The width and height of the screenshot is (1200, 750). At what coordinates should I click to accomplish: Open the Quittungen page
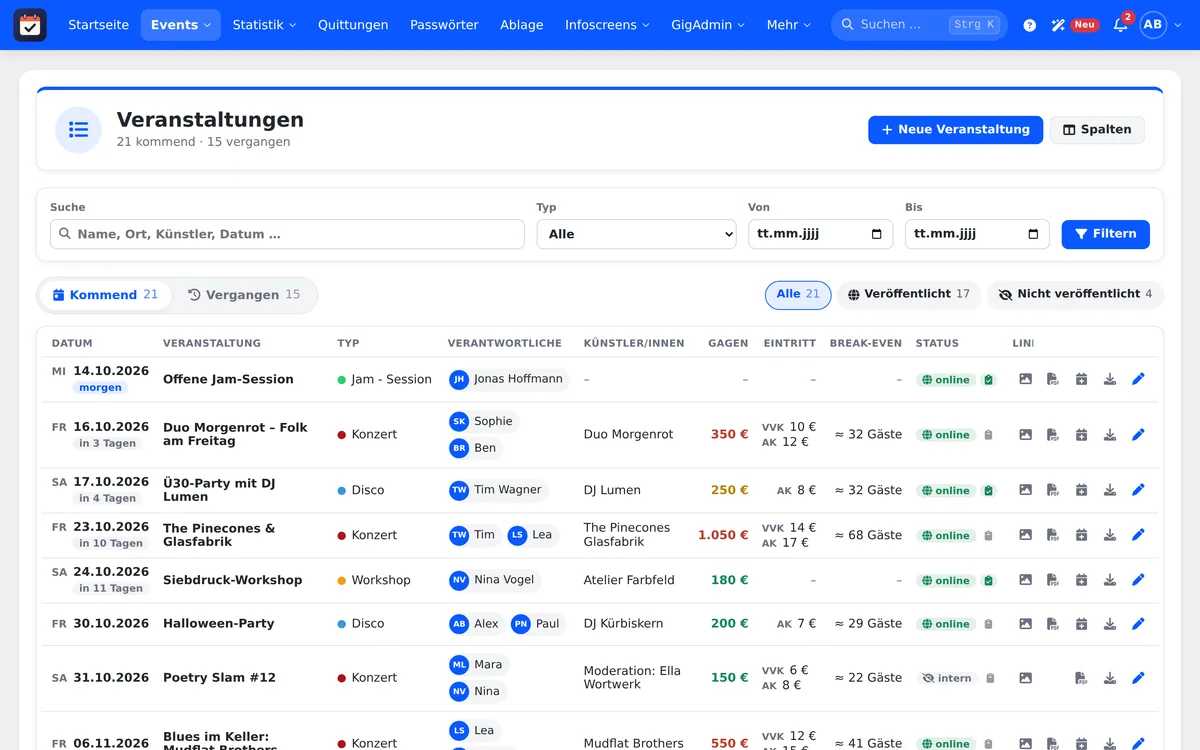353,25
